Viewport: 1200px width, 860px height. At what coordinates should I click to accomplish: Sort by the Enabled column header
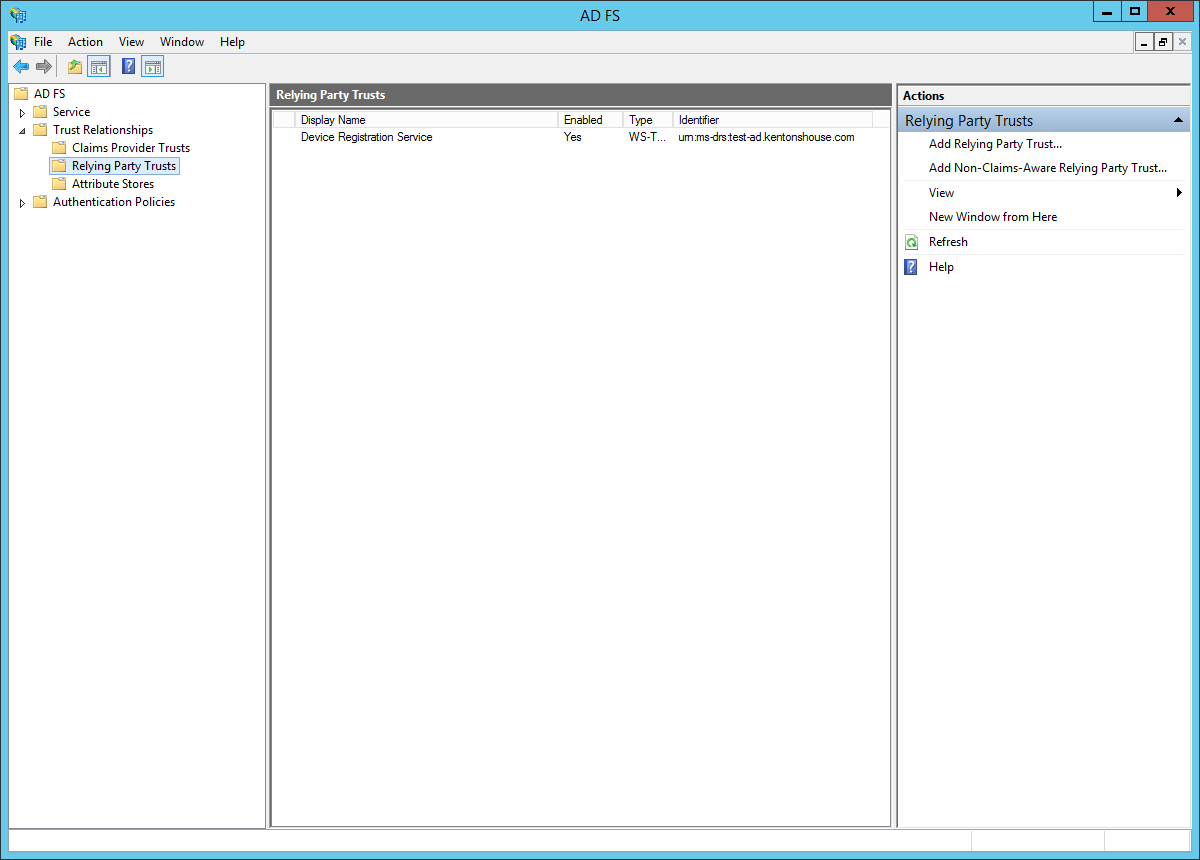pos(590,120)
